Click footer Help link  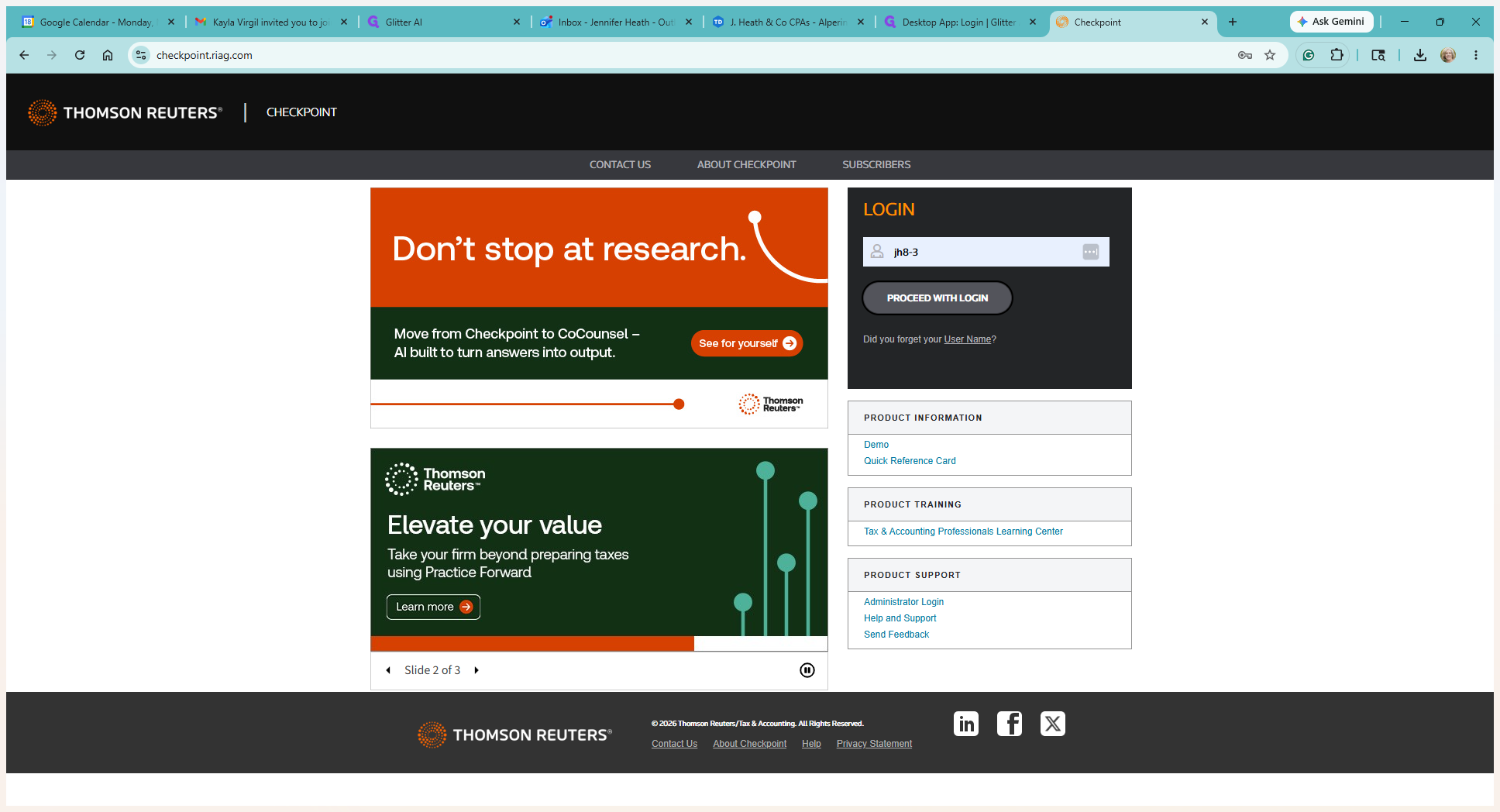tap(811, 744)
